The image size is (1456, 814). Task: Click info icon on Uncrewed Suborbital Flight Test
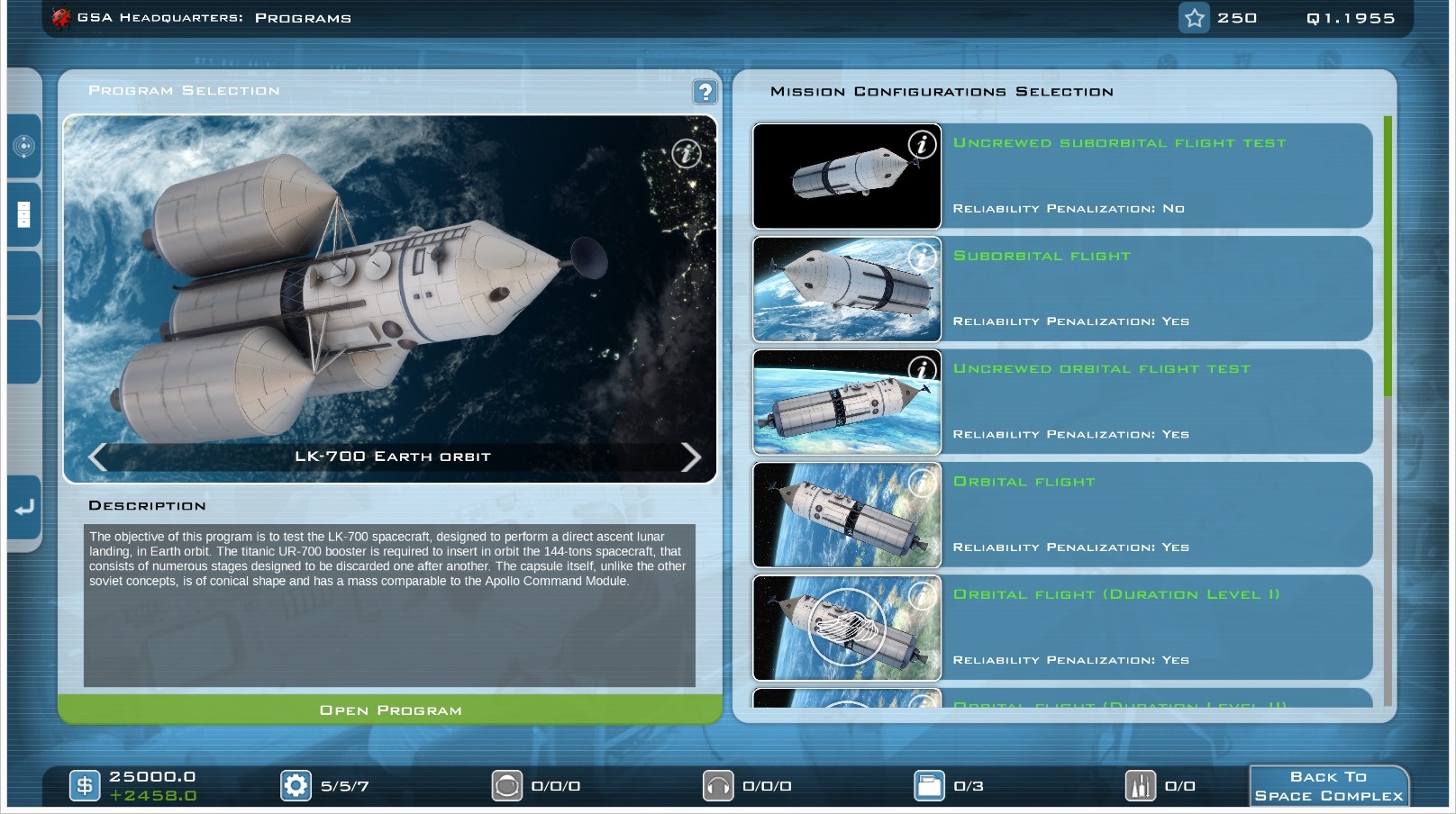921,144
